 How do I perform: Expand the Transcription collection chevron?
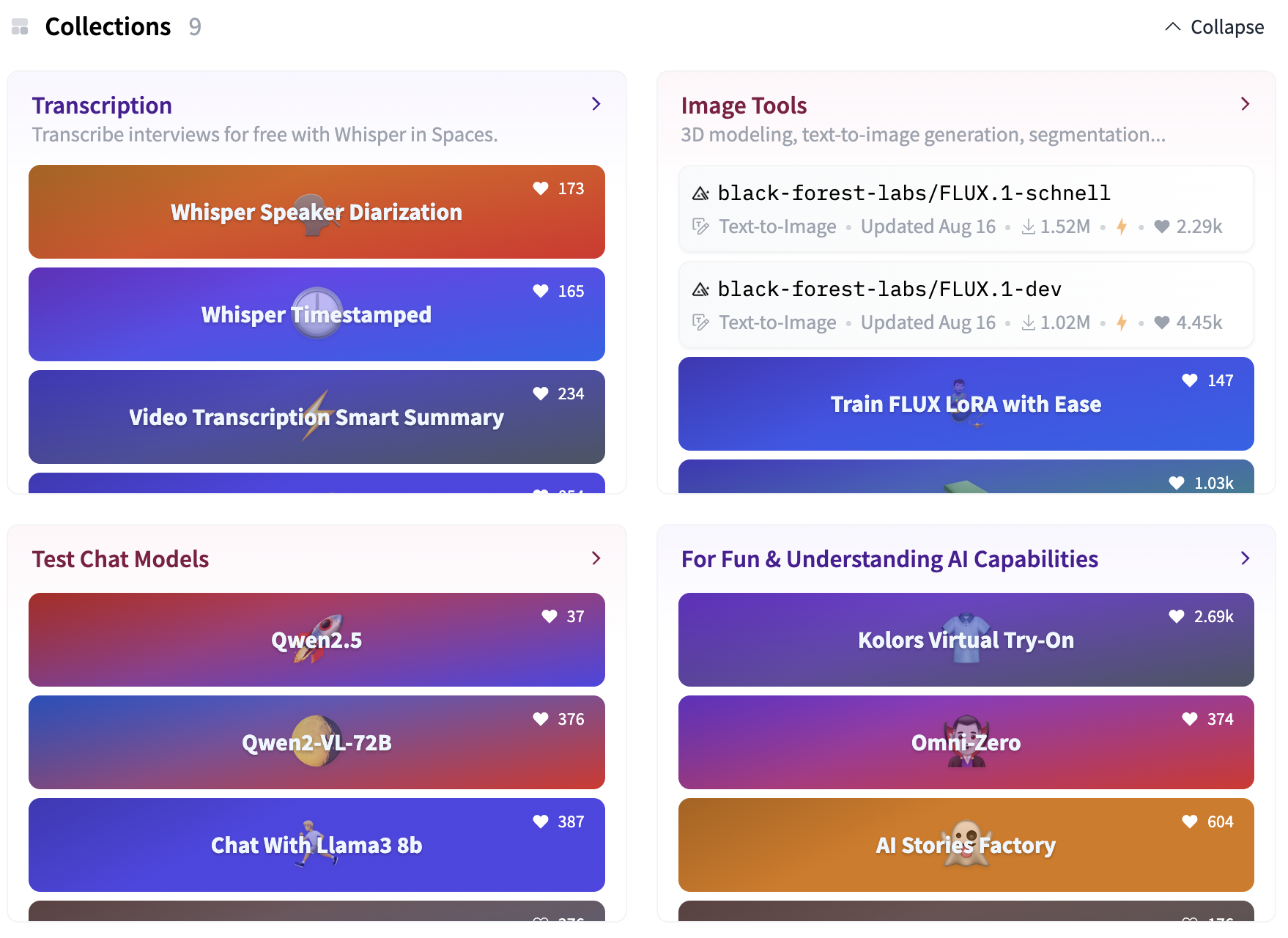[596, 104]
